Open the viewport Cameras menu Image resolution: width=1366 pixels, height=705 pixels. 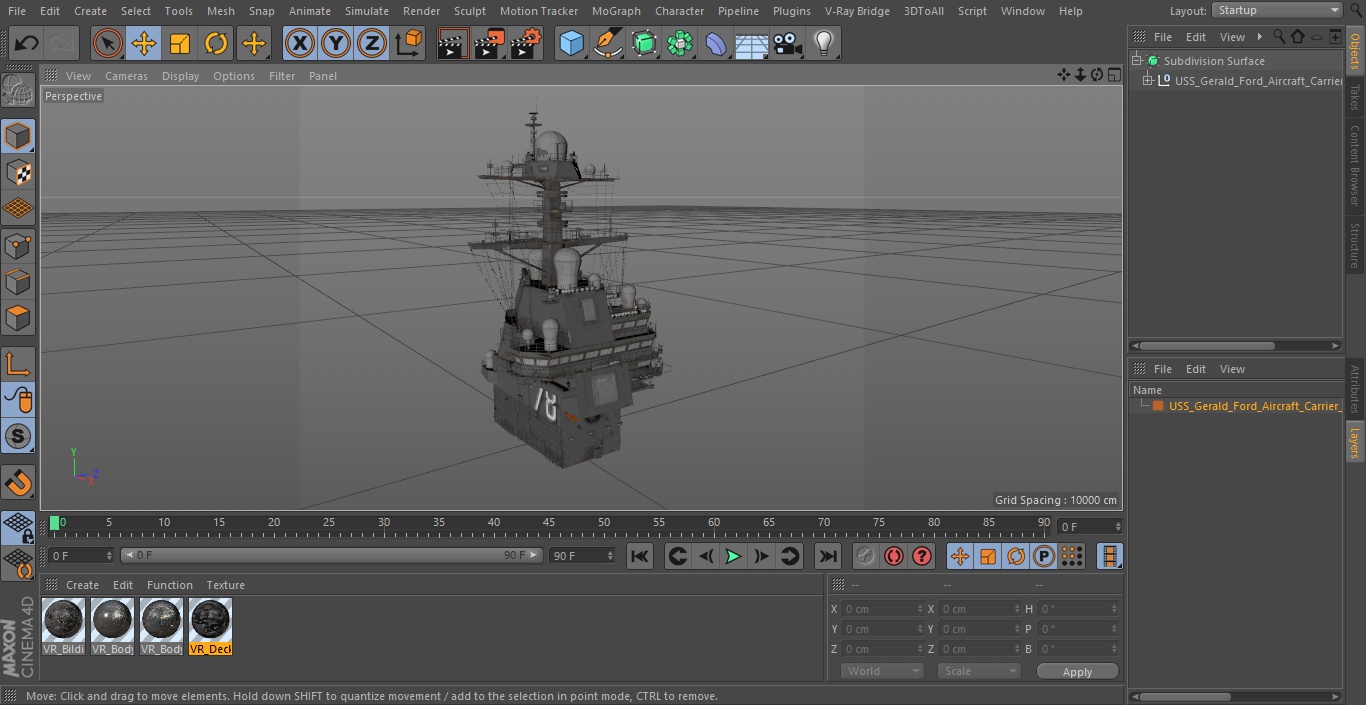coord(126,76)
